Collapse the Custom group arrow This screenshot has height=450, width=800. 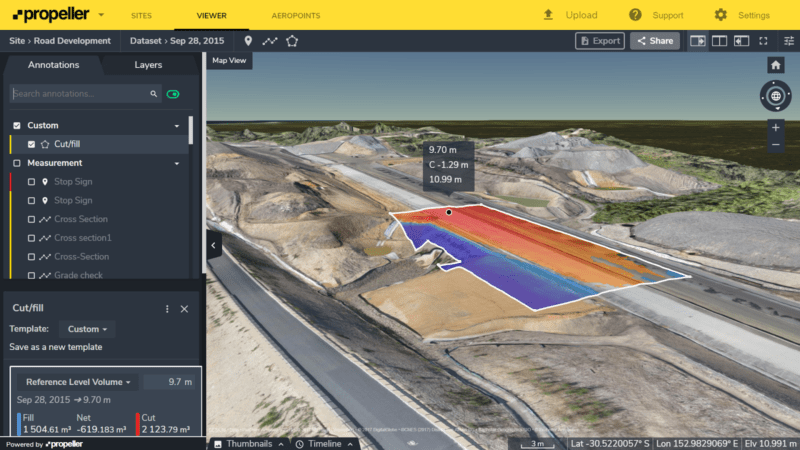(x=177, y=126)
